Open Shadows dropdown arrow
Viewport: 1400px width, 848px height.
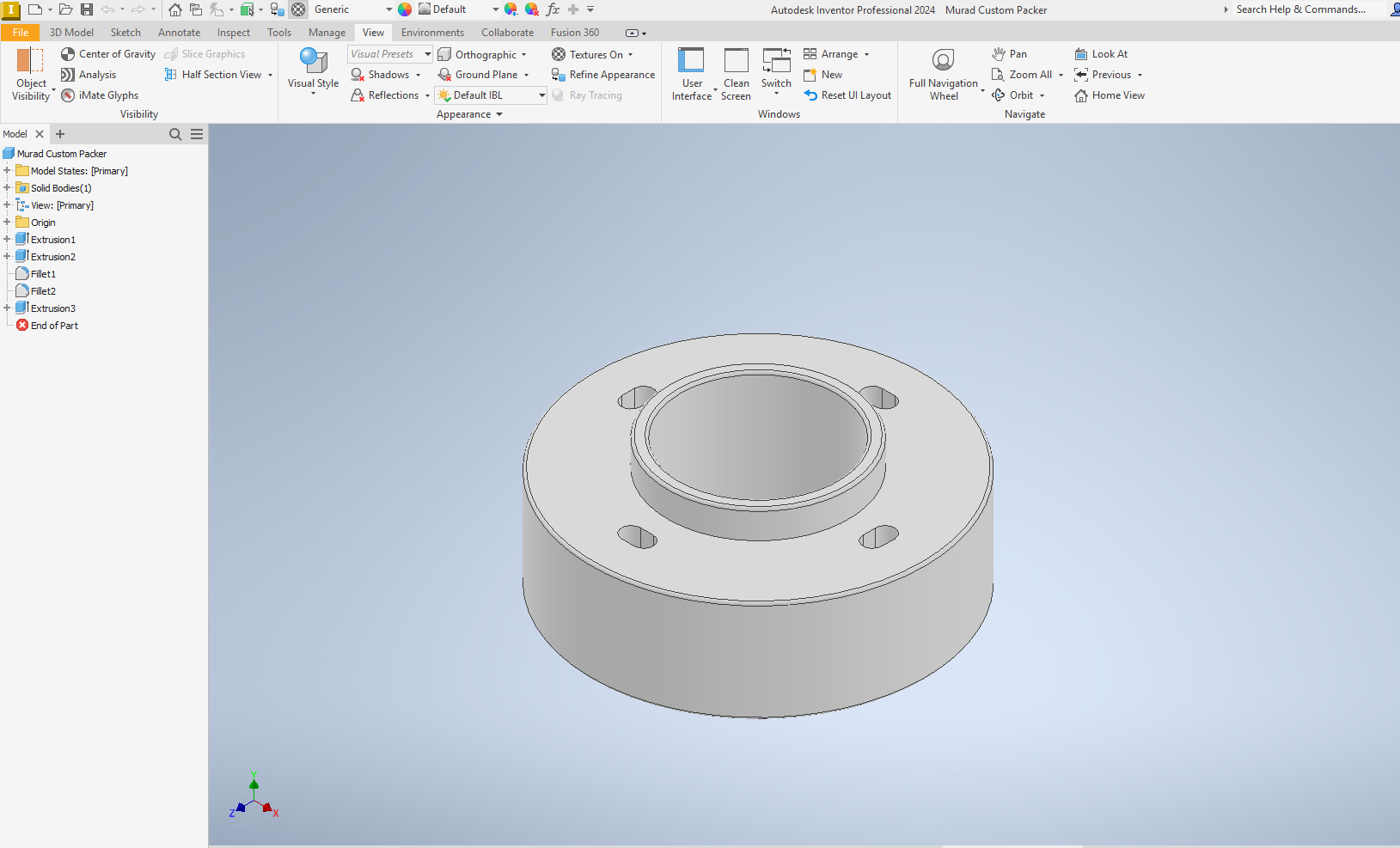point(419,75)
